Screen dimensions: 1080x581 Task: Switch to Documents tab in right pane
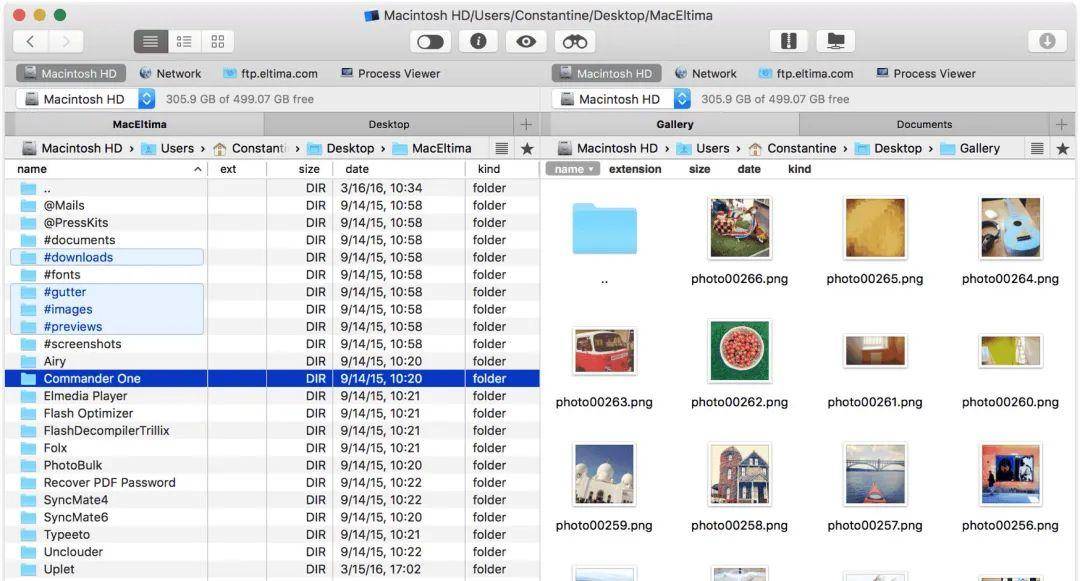pyautogui.click(x=924, y=125)
